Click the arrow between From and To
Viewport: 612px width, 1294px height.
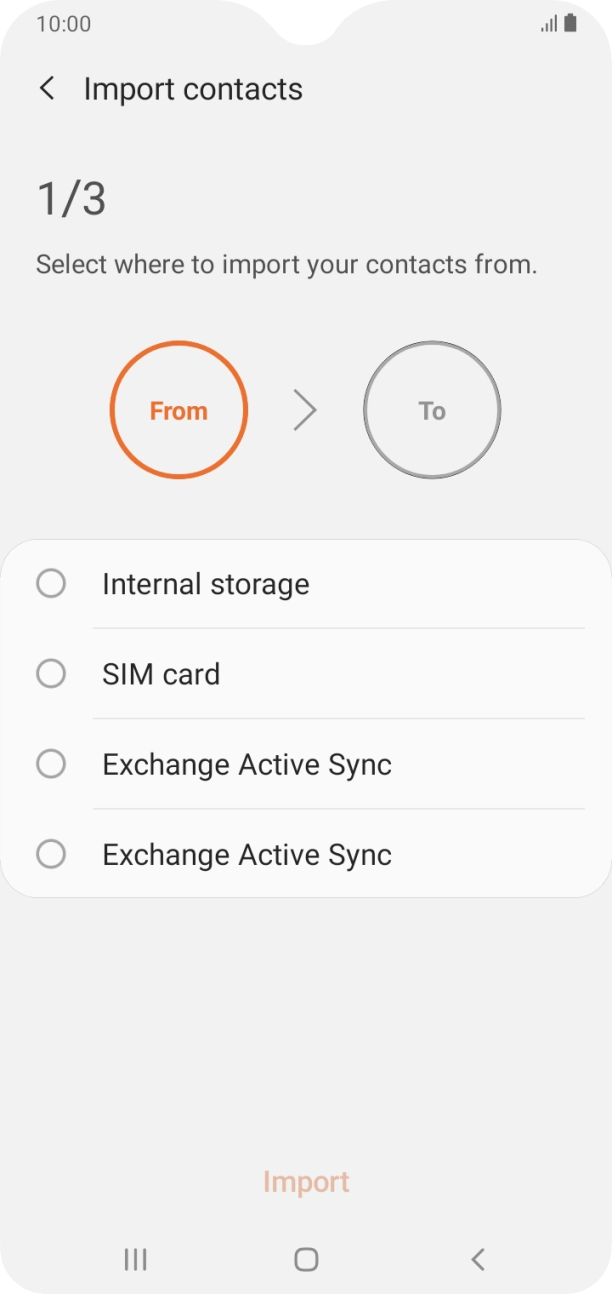click(305, 410)
